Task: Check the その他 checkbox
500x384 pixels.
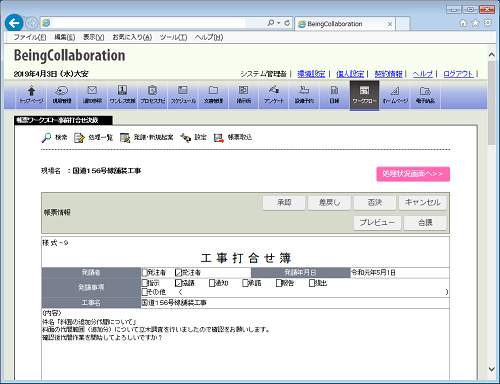Action: (144, 292)
